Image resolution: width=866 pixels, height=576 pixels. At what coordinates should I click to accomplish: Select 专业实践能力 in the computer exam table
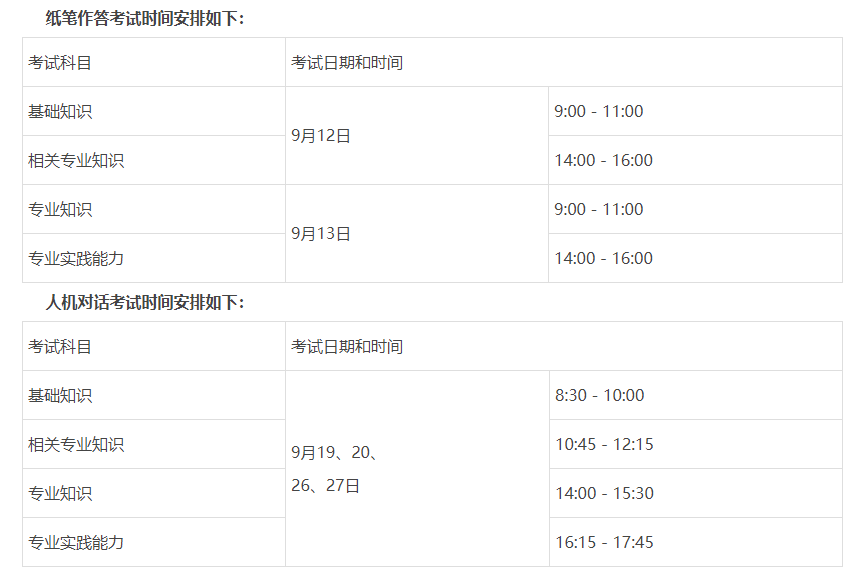click(76, 542)
